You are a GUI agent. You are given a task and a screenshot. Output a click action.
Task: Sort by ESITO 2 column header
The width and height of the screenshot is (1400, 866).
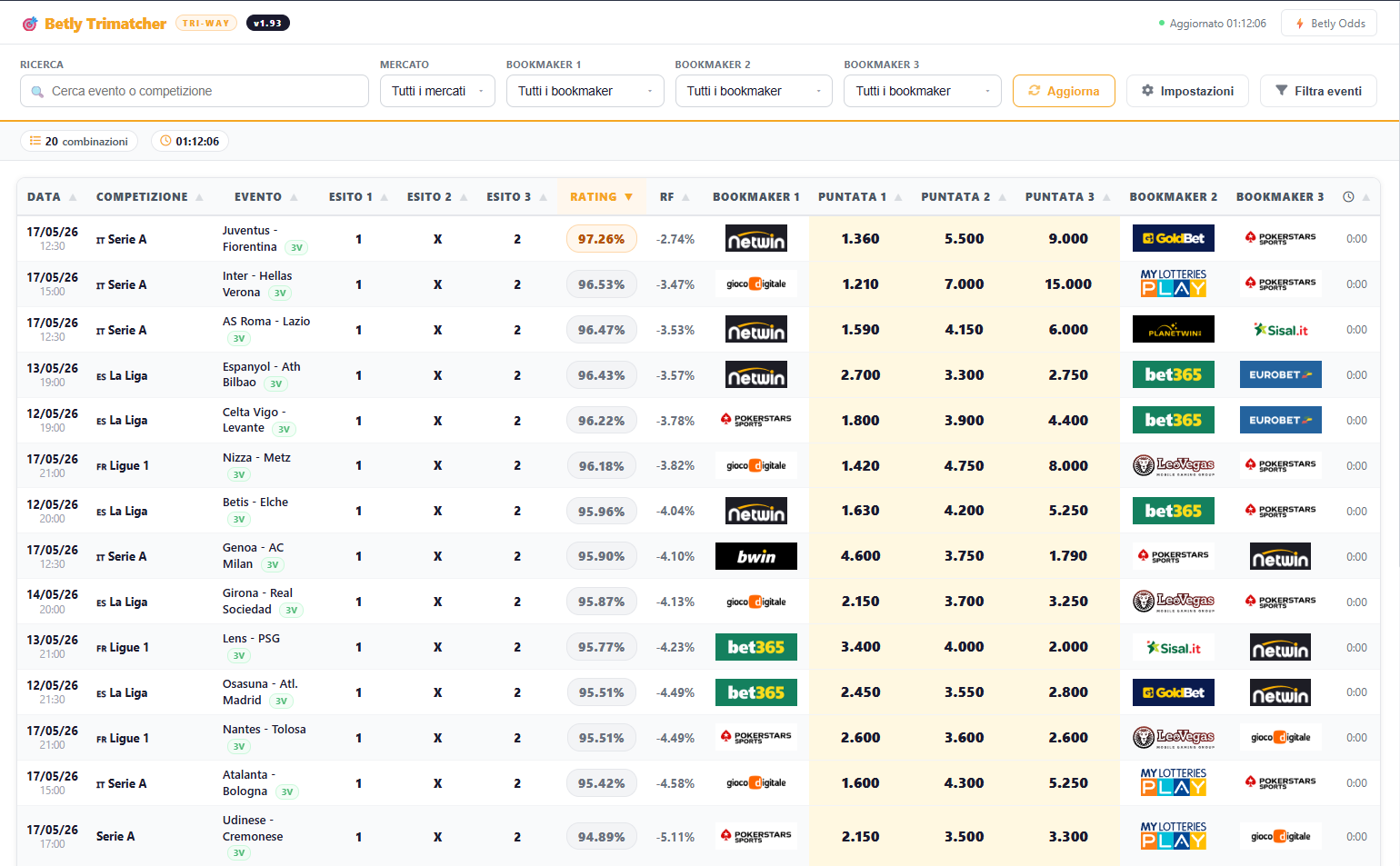437,196
